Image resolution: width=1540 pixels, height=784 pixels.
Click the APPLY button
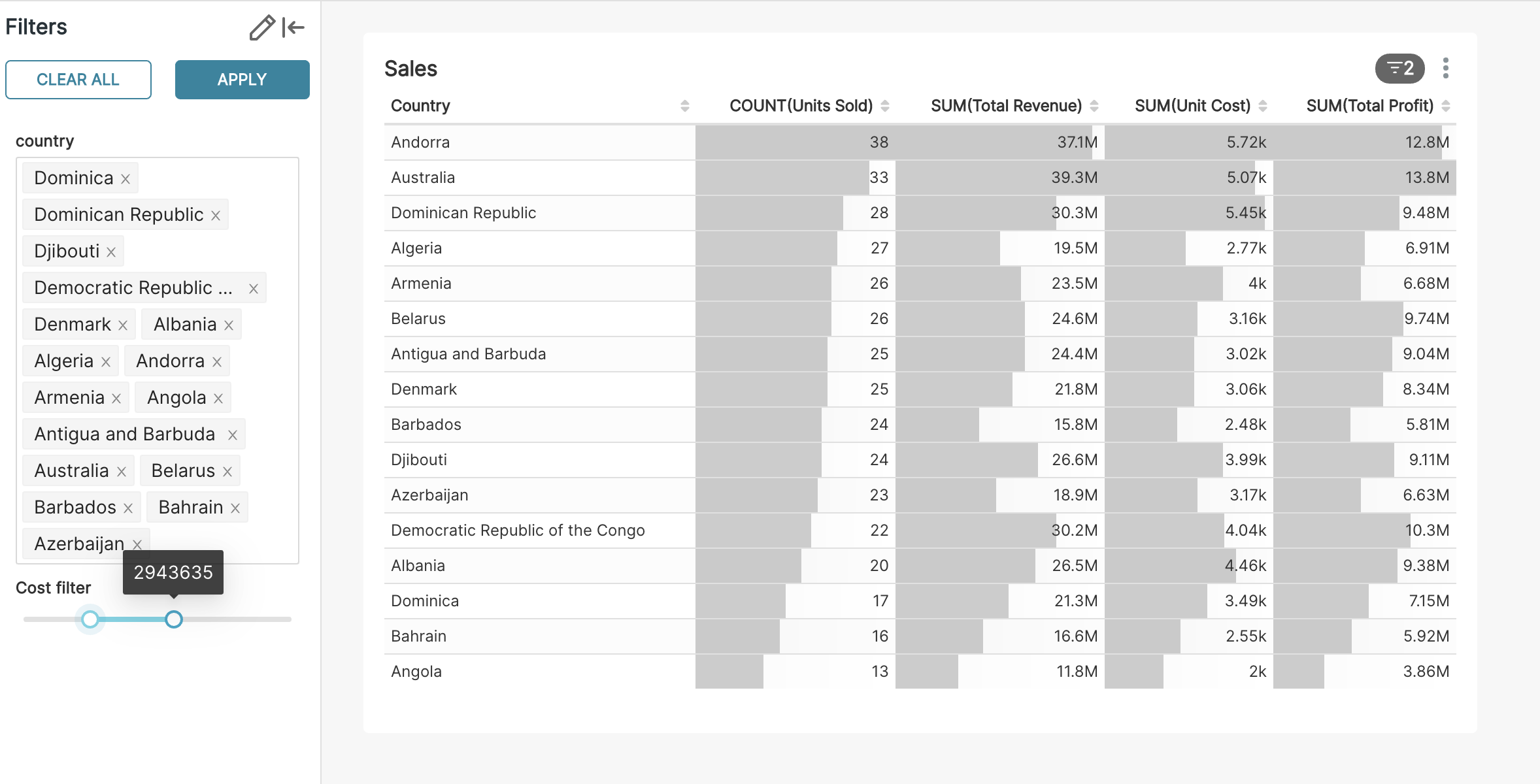(242, 79)
